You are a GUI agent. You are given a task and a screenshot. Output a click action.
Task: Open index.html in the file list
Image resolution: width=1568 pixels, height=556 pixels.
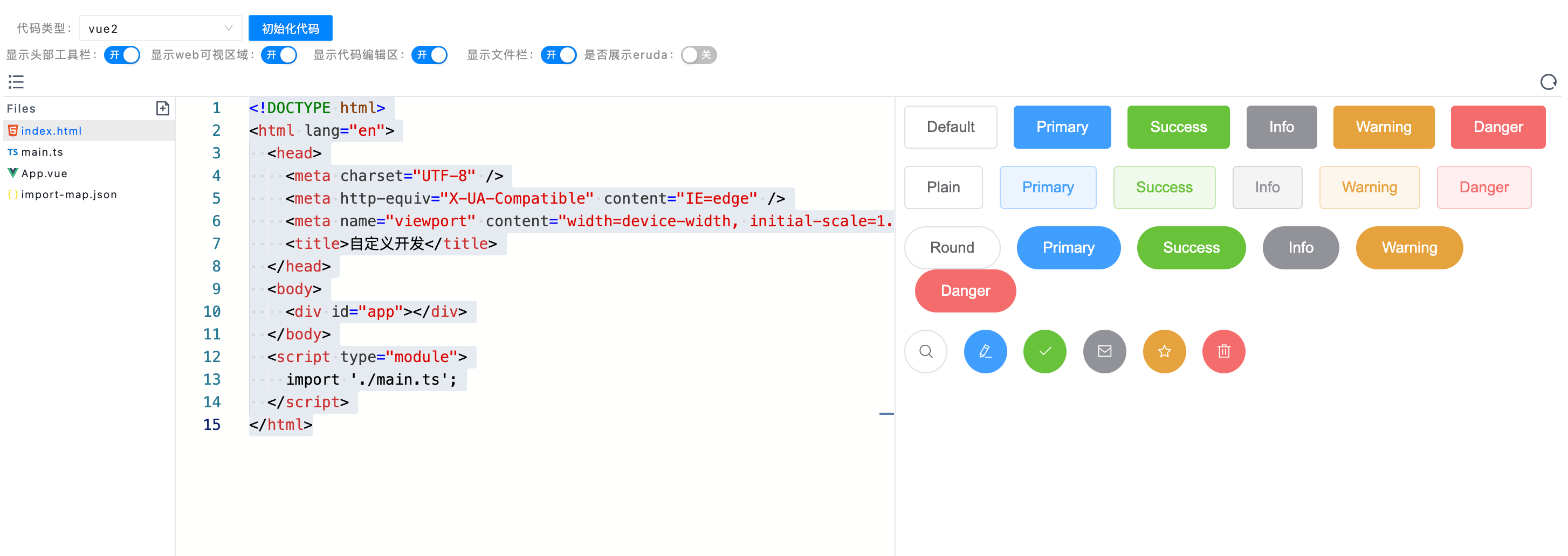coord(89,131)
